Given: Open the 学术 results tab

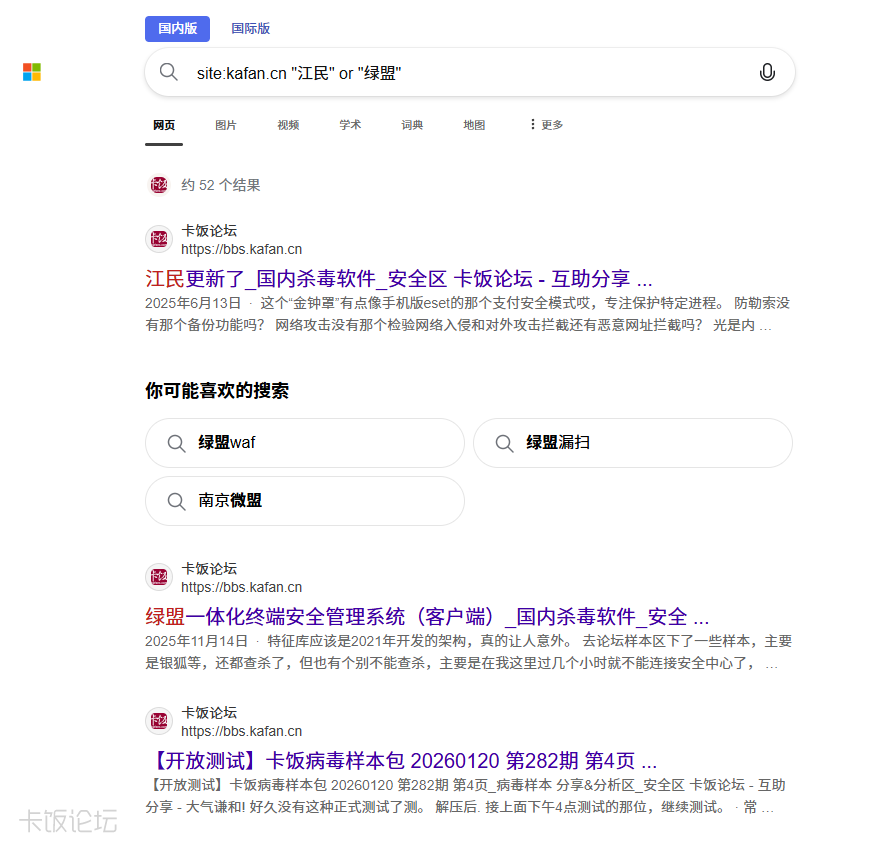Looking at the screenshot, I should (350, 125).
